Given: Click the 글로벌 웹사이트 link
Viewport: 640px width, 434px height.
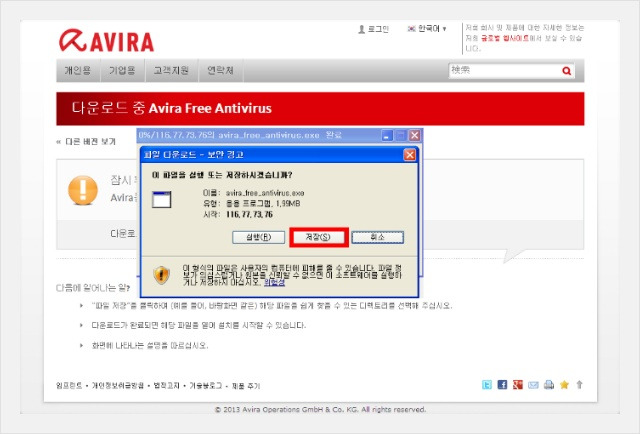Looking at the screenshot, I should coord(504,38).
